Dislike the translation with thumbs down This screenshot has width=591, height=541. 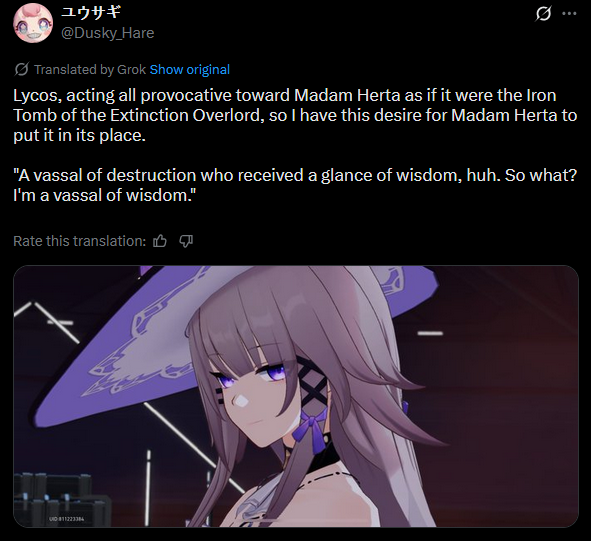(x=186, y=241)
